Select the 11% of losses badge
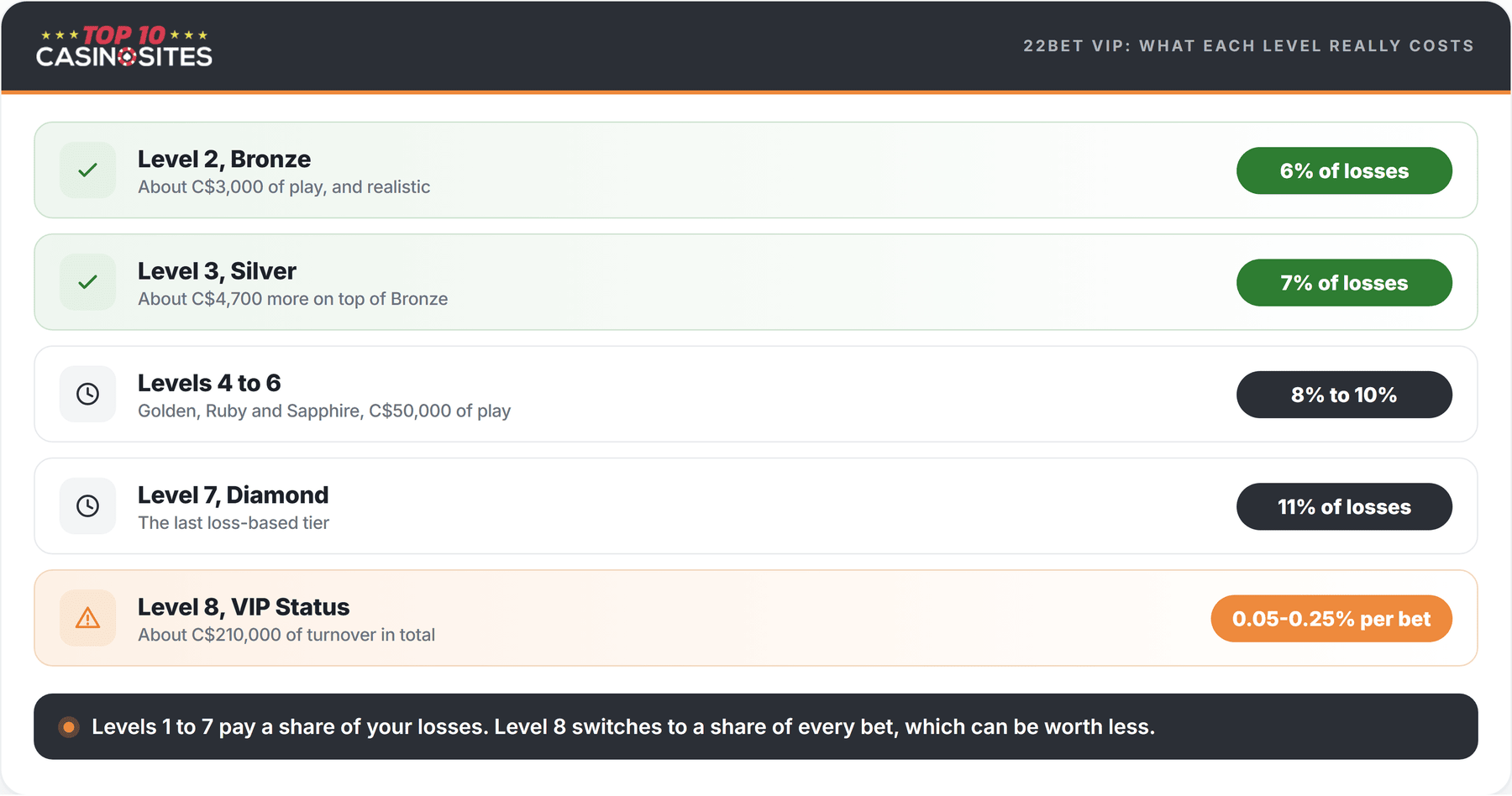This screenshot has height=796, width=1512. click(x=1344, y=506)
